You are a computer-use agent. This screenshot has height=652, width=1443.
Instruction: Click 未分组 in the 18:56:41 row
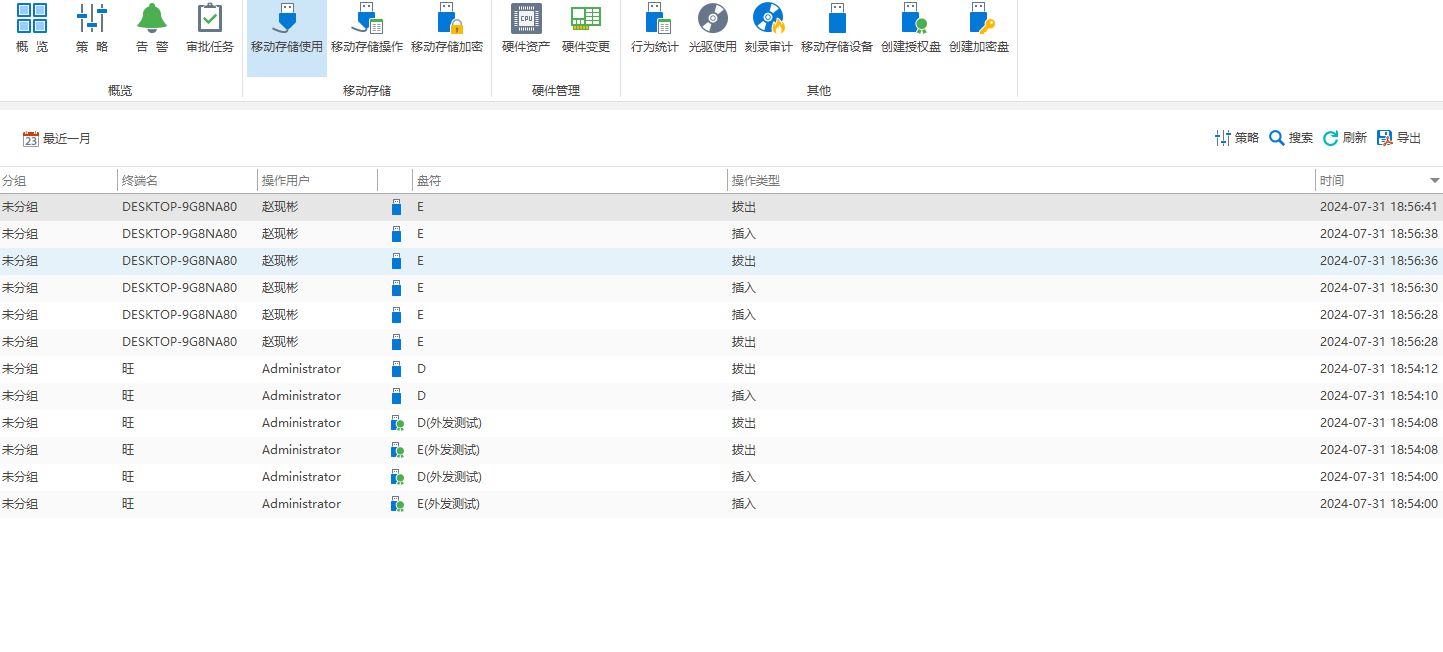[20, 207]
